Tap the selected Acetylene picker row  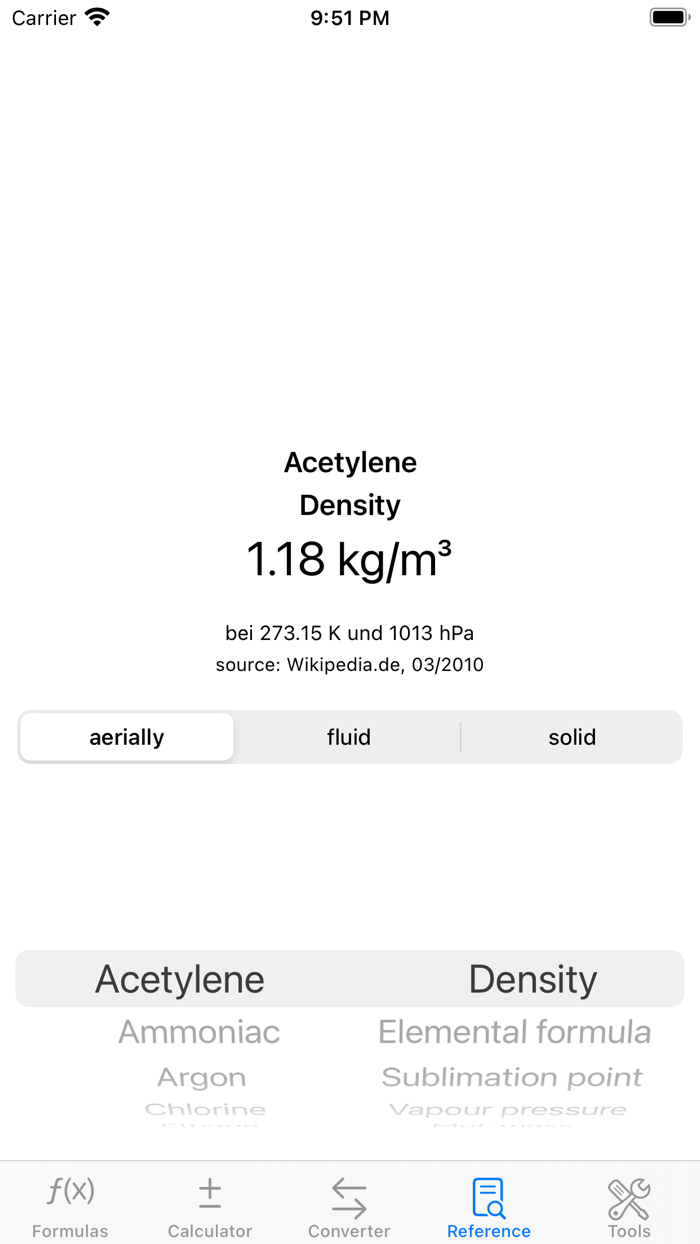pyautogui.click(x=180, y=979)
